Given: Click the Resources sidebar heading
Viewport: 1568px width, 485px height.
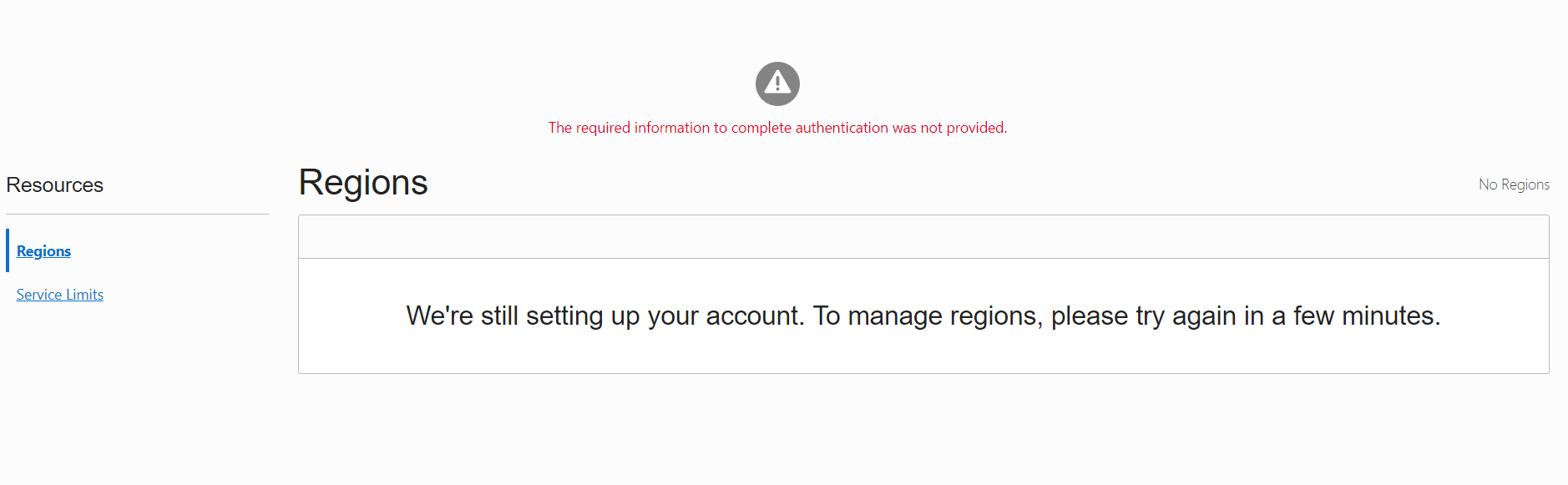Looking at the screenshot, I should click(x=55, y=185).
